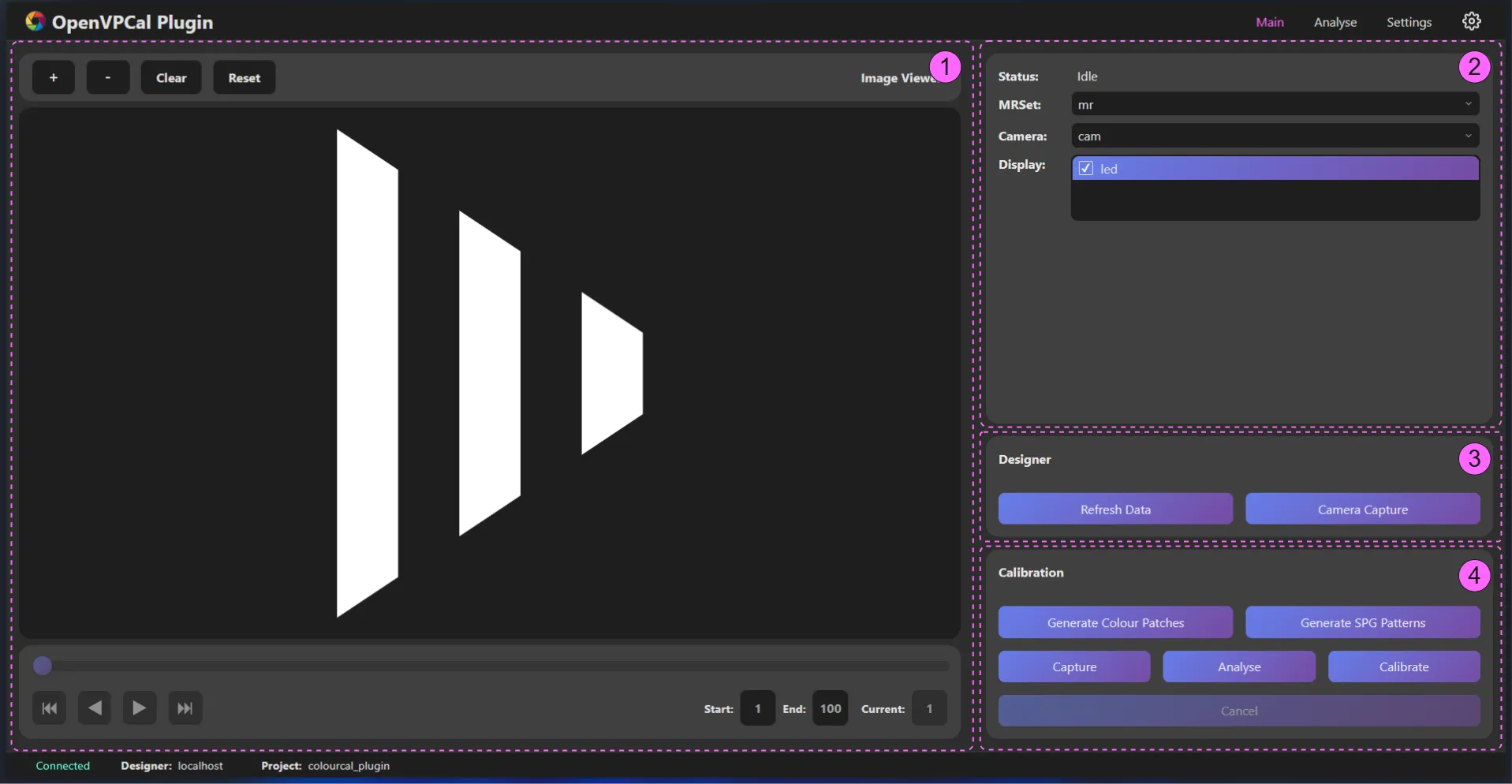
Task: Open the Settings tab
Action: pos(1409,22)
